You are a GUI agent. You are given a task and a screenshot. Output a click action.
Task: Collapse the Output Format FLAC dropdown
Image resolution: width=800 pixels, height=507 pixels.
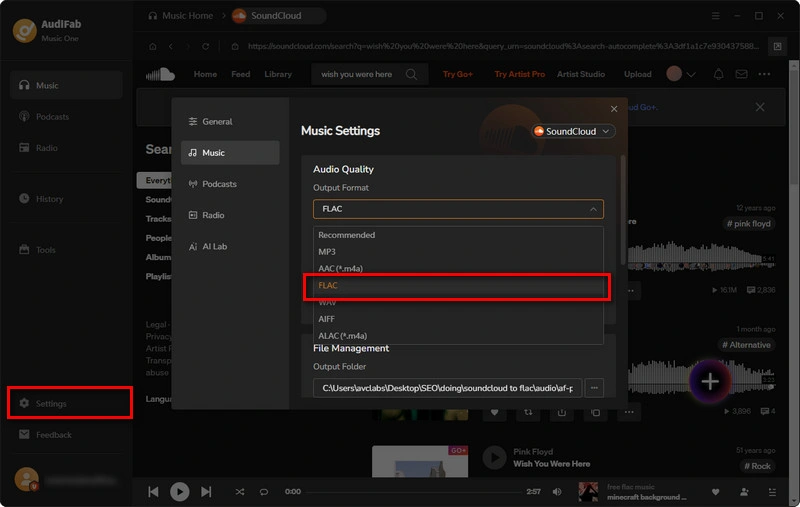point(593,209)
